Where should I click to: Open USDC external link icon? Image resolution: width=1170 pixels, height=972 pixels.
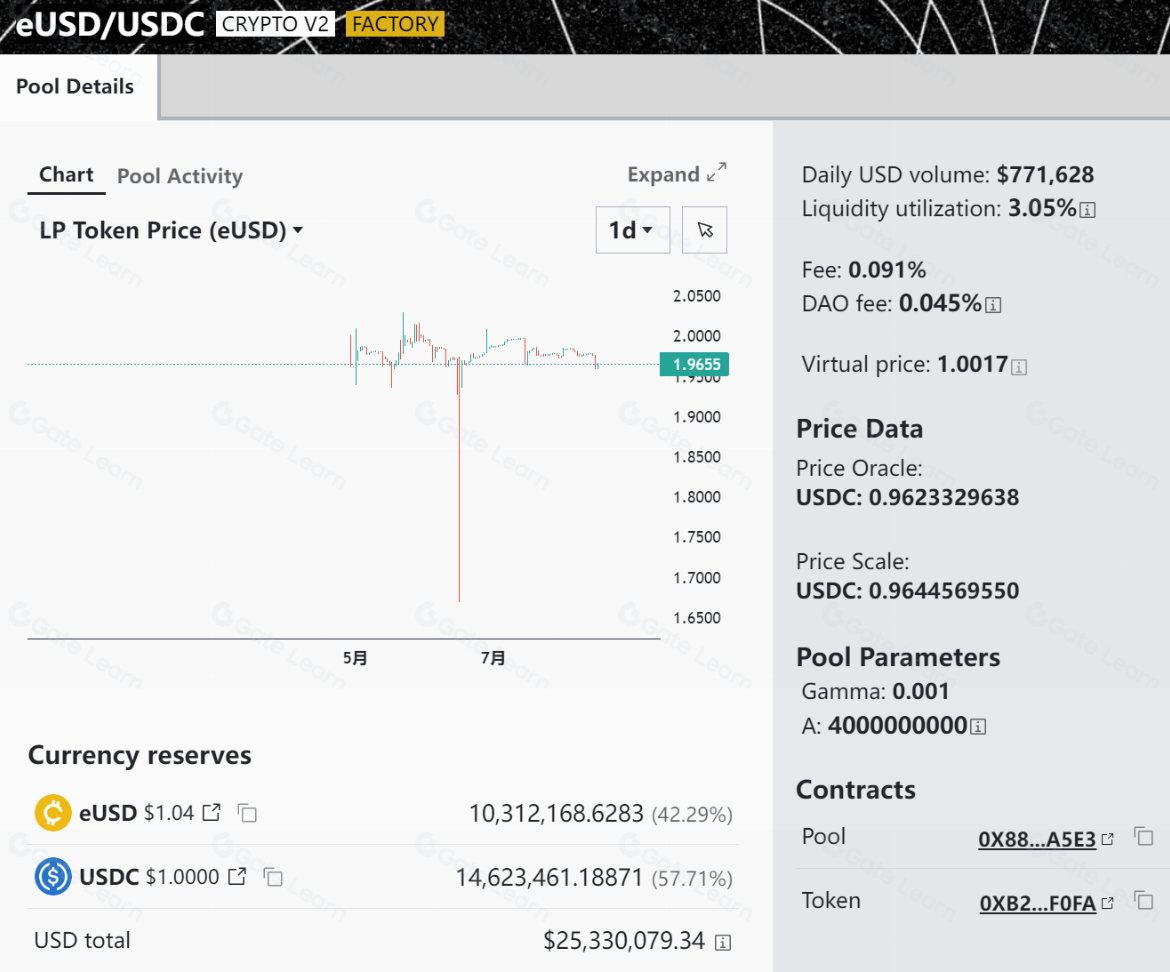coord(237,877)
